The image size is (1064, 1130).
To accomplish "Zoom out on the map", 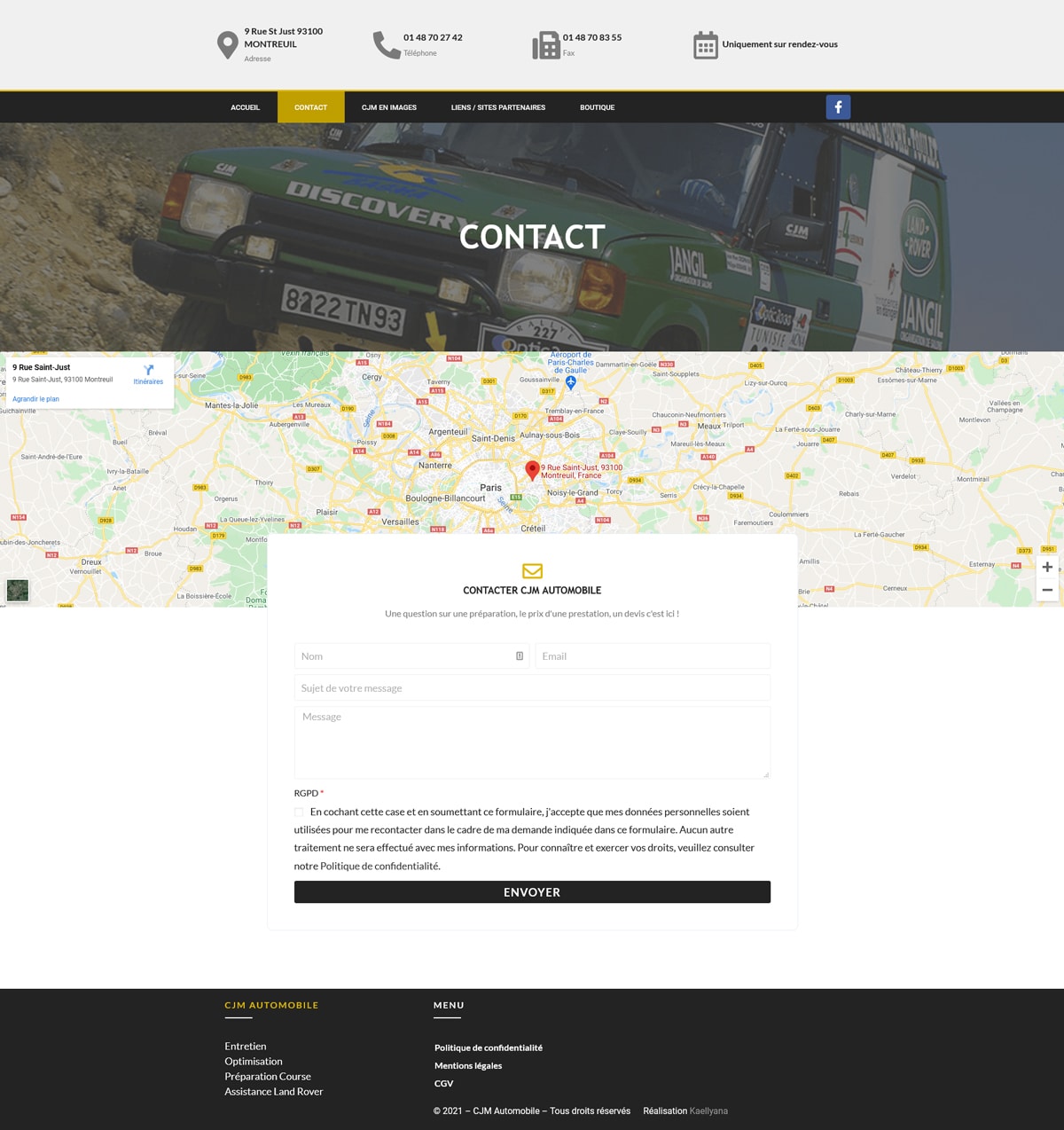I will coord(1047,590).
